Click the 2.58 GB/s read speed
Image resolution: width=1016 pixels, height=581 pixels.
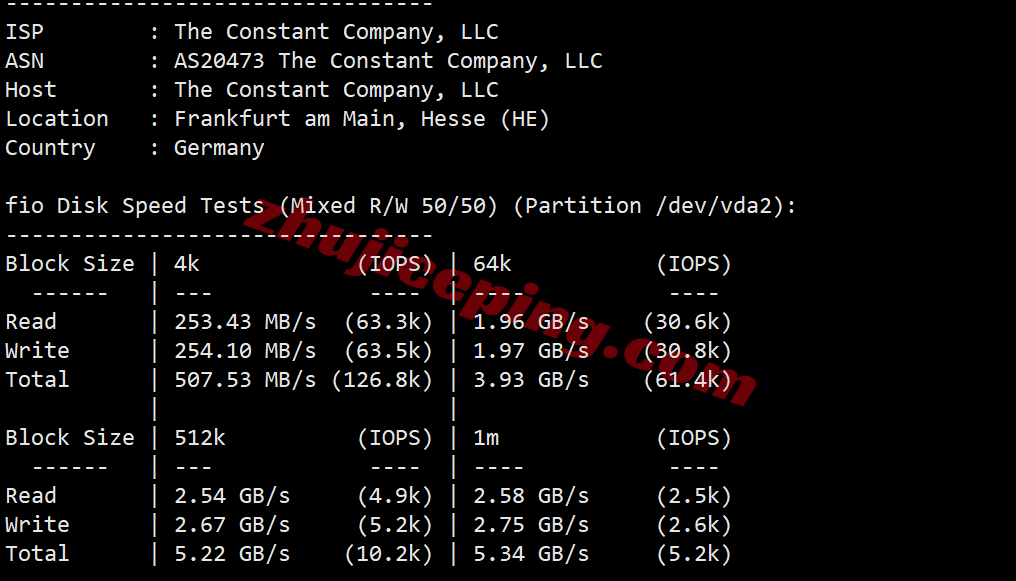click(531, 496)
